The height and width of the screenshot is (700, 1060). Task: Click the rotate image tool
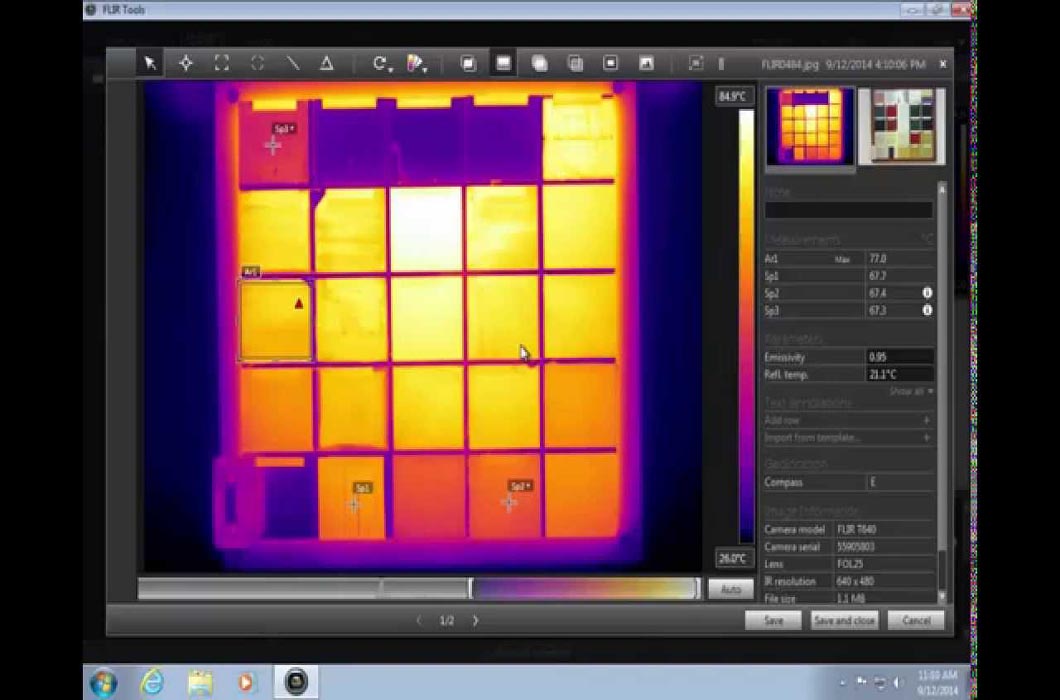tap(378, 63)
